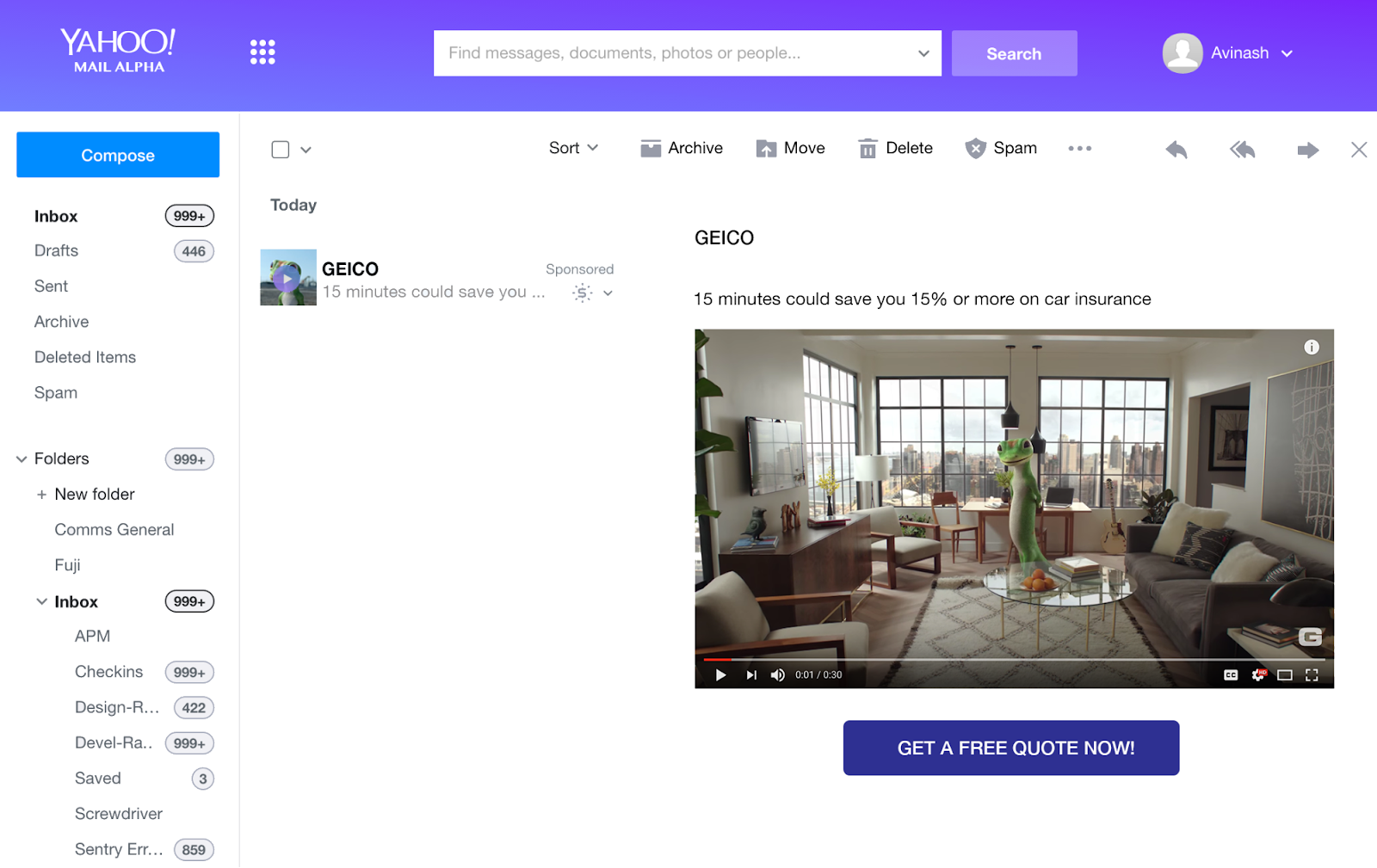Viewport: 1377px width, 868px height.
Task: Forward the message with arrow icon
Action: 1308,151
